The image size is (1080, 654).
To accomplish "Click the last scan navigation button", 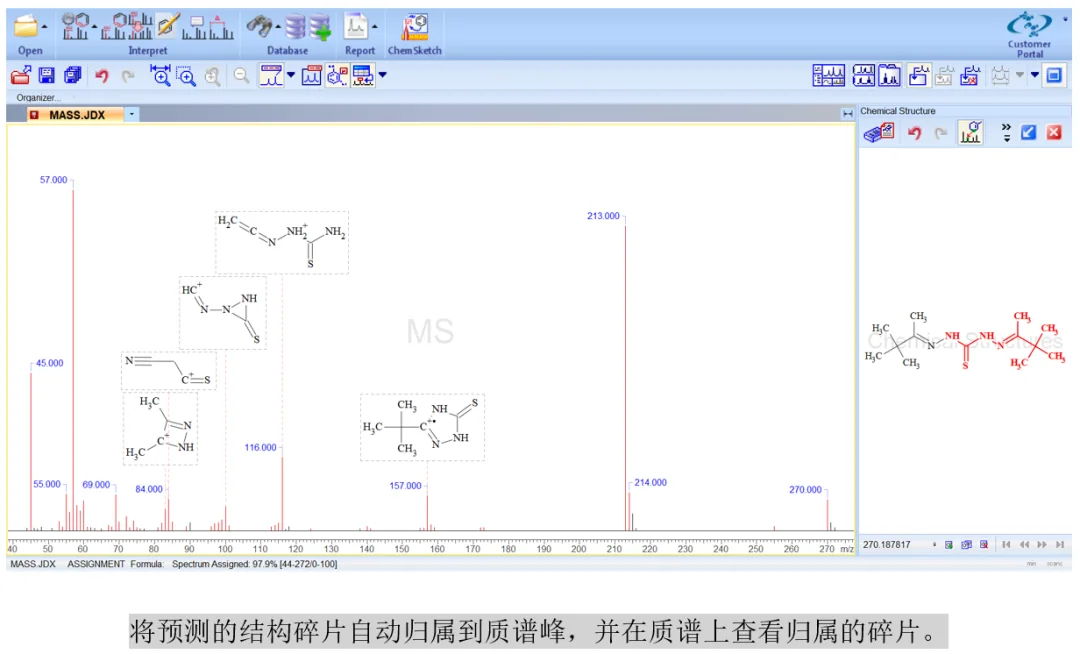I will point(1060,545).
